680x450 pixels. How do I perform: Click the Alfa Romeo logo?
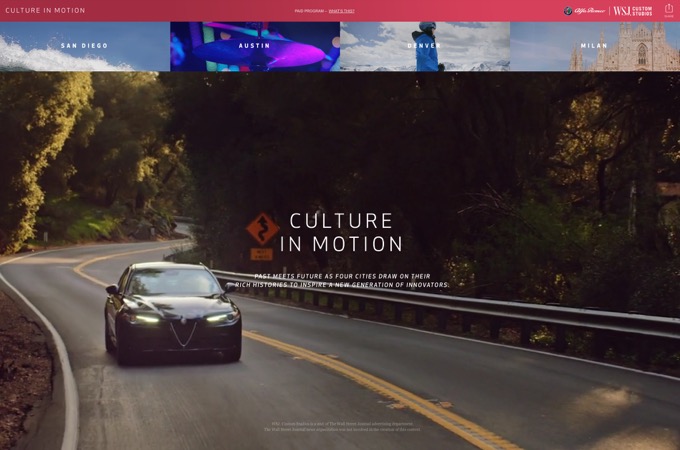click(584, 11)
